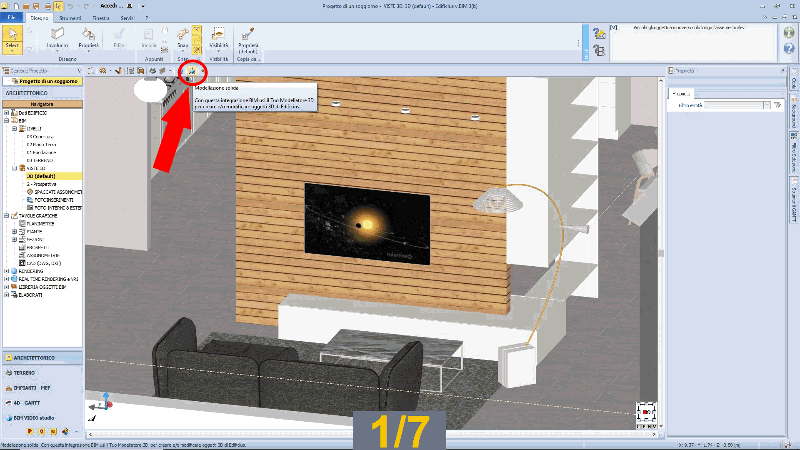
Task: Click the second yellow icon under BIM VIDEO studio
Action: coord(41,431)
